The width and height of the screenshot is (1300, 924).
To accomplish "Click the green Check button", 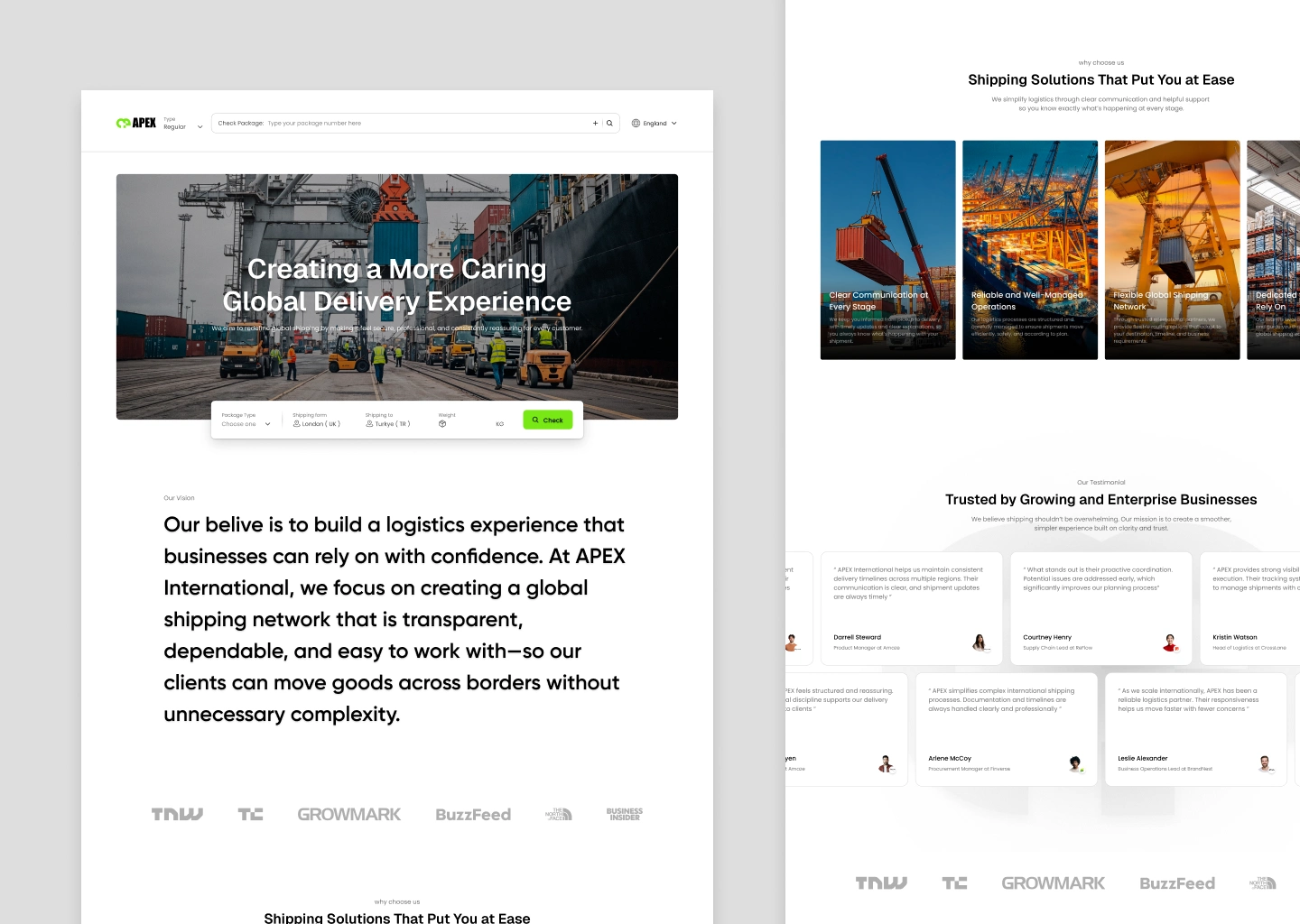I will pos(548,420).
